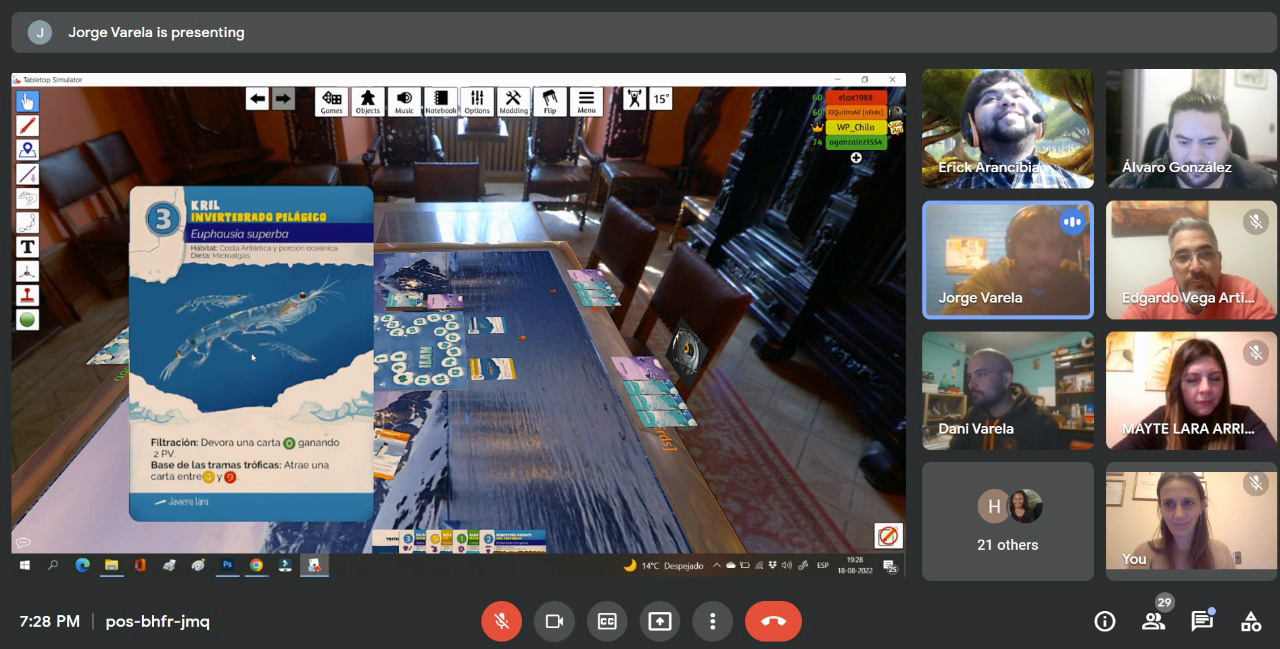Open the Games menu
Image resolution: width=1280 pixels, height=649 pixels.
(x=331, y=102)
